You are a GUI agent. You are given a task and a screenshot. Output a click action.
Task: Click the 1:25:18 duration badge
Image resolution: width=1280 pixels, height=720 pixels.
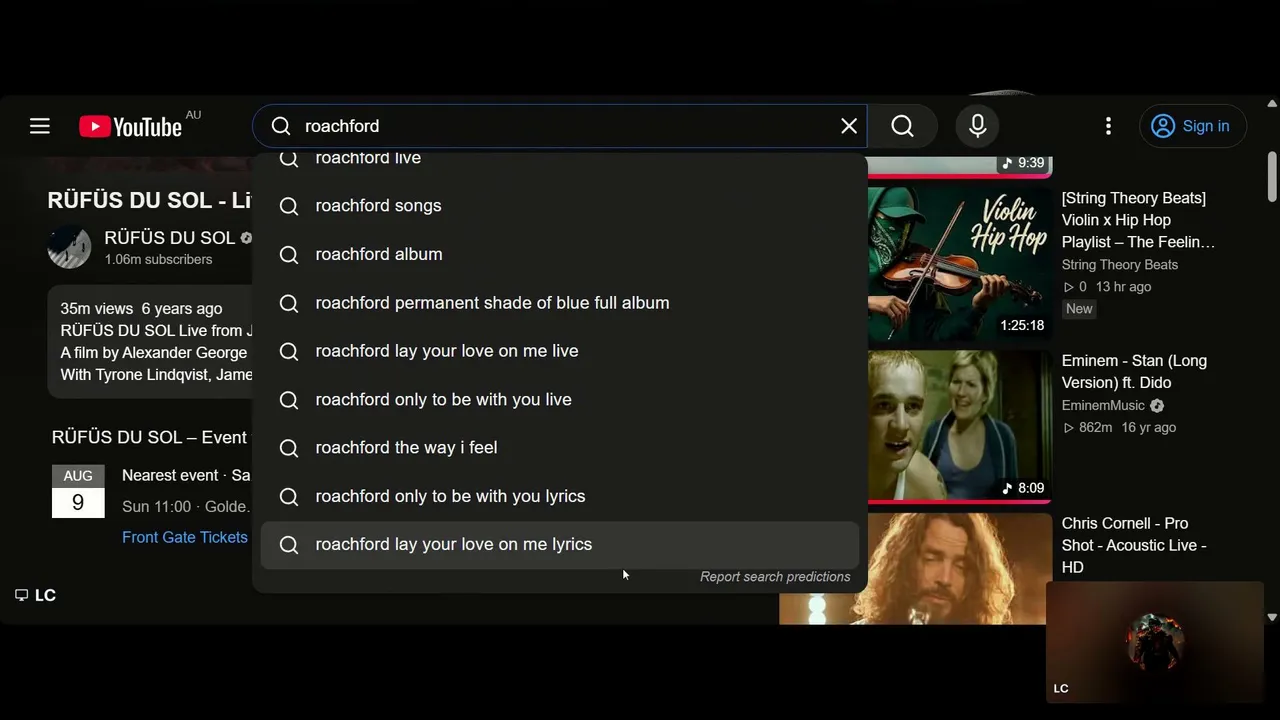[1022, 325]
